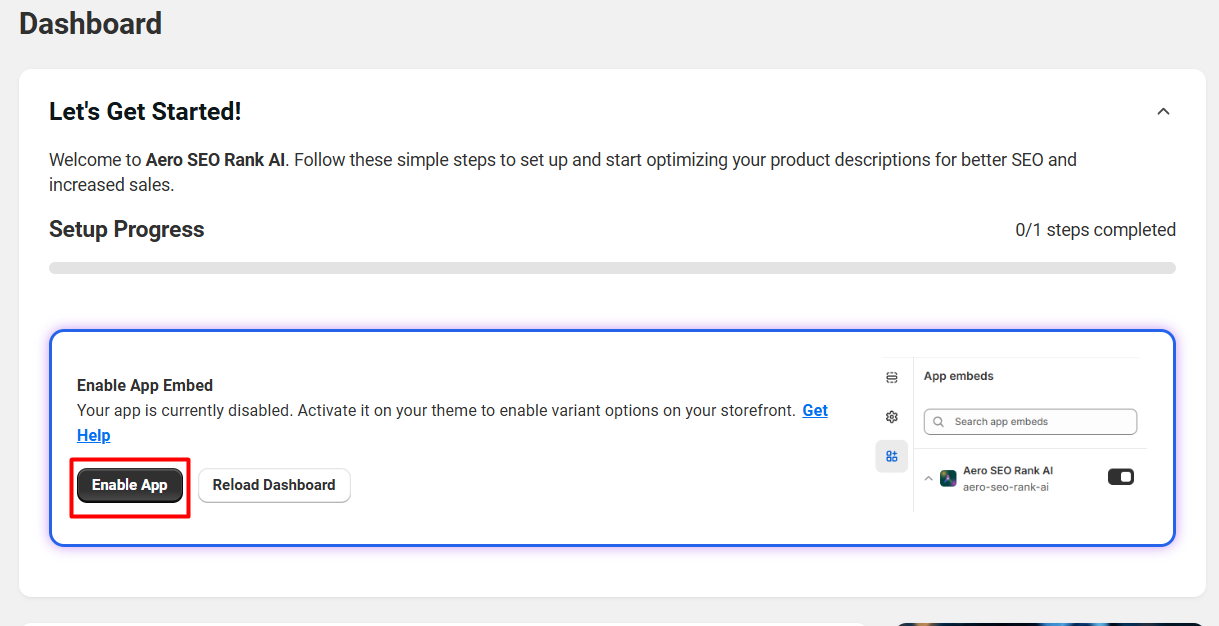Click the Dashboard page title
Viewport: 1219px width, 626px height.
point(91,23)
